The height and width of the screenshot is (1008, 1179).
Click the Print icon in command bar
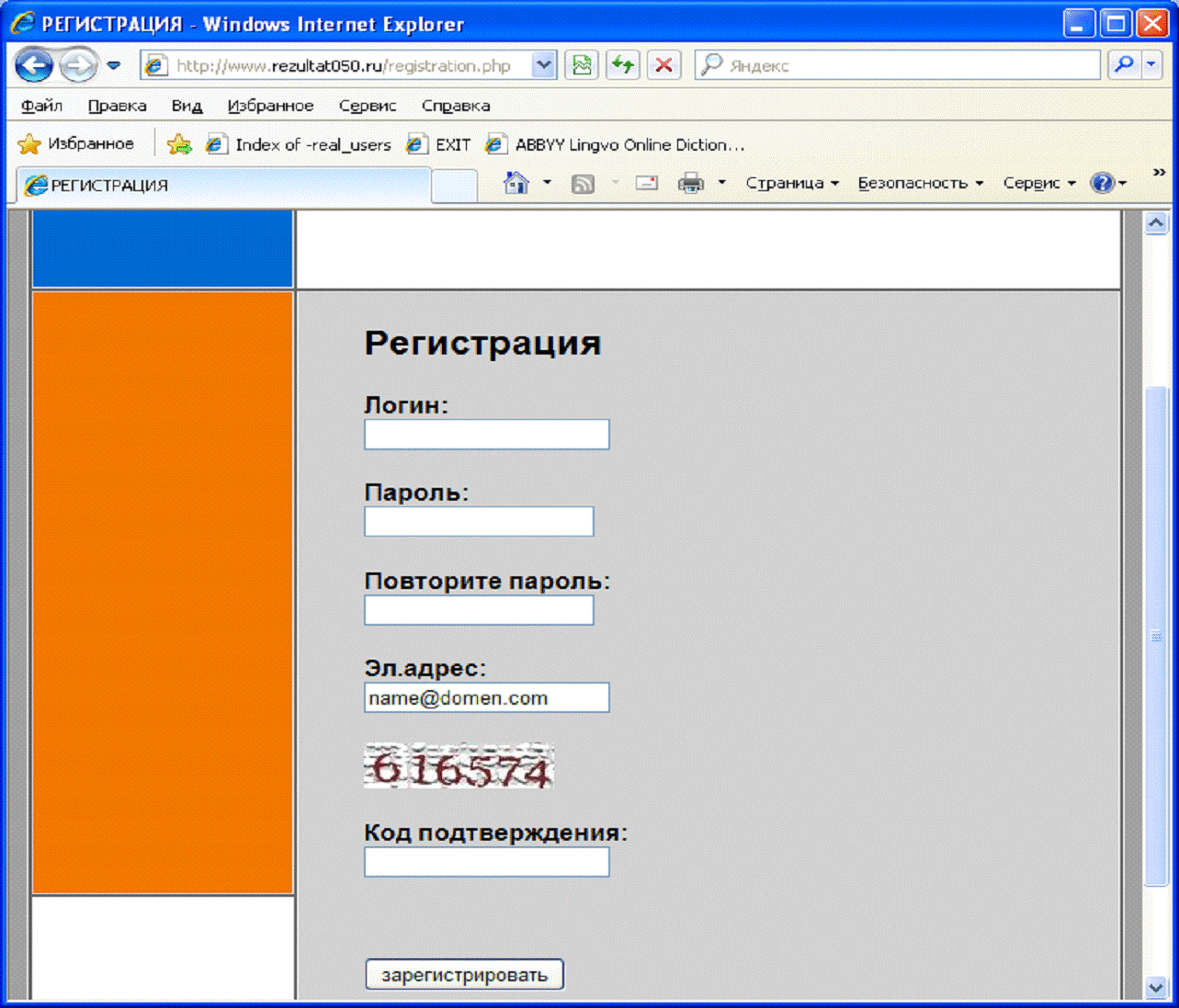[x=690, y=183]
